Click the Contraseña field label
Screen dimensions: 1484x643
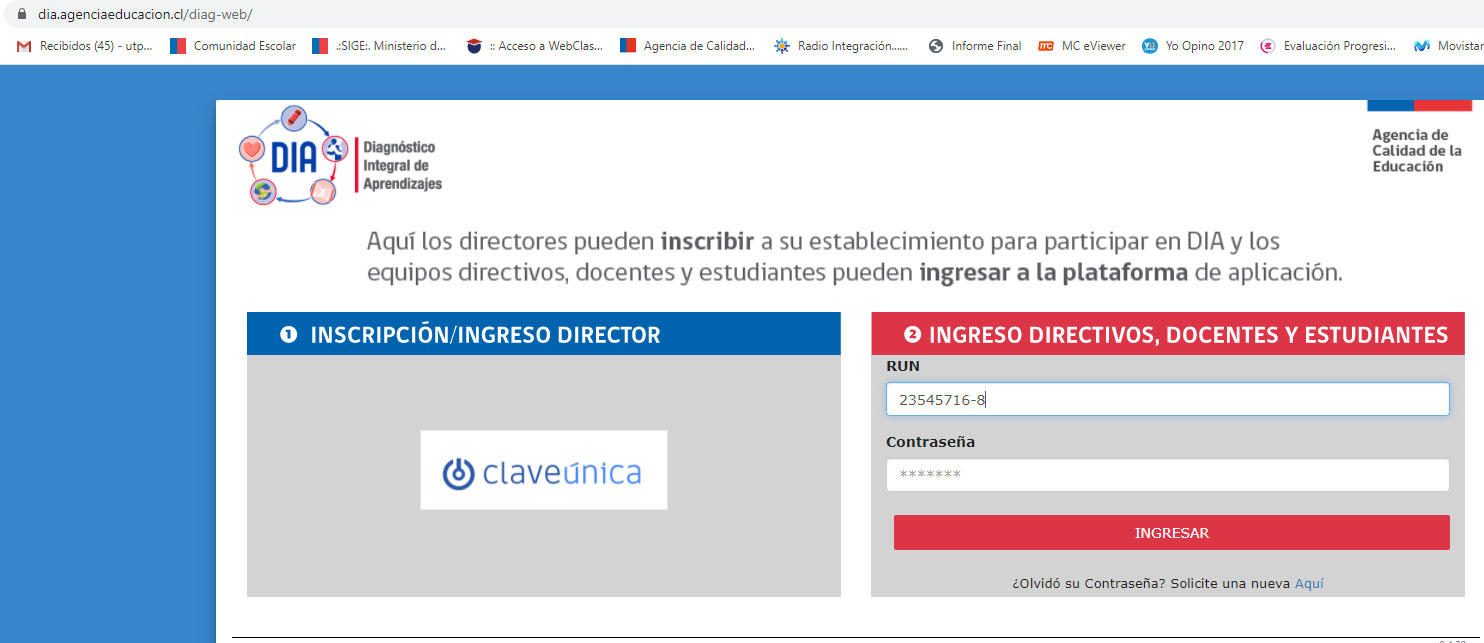point(930,442)
